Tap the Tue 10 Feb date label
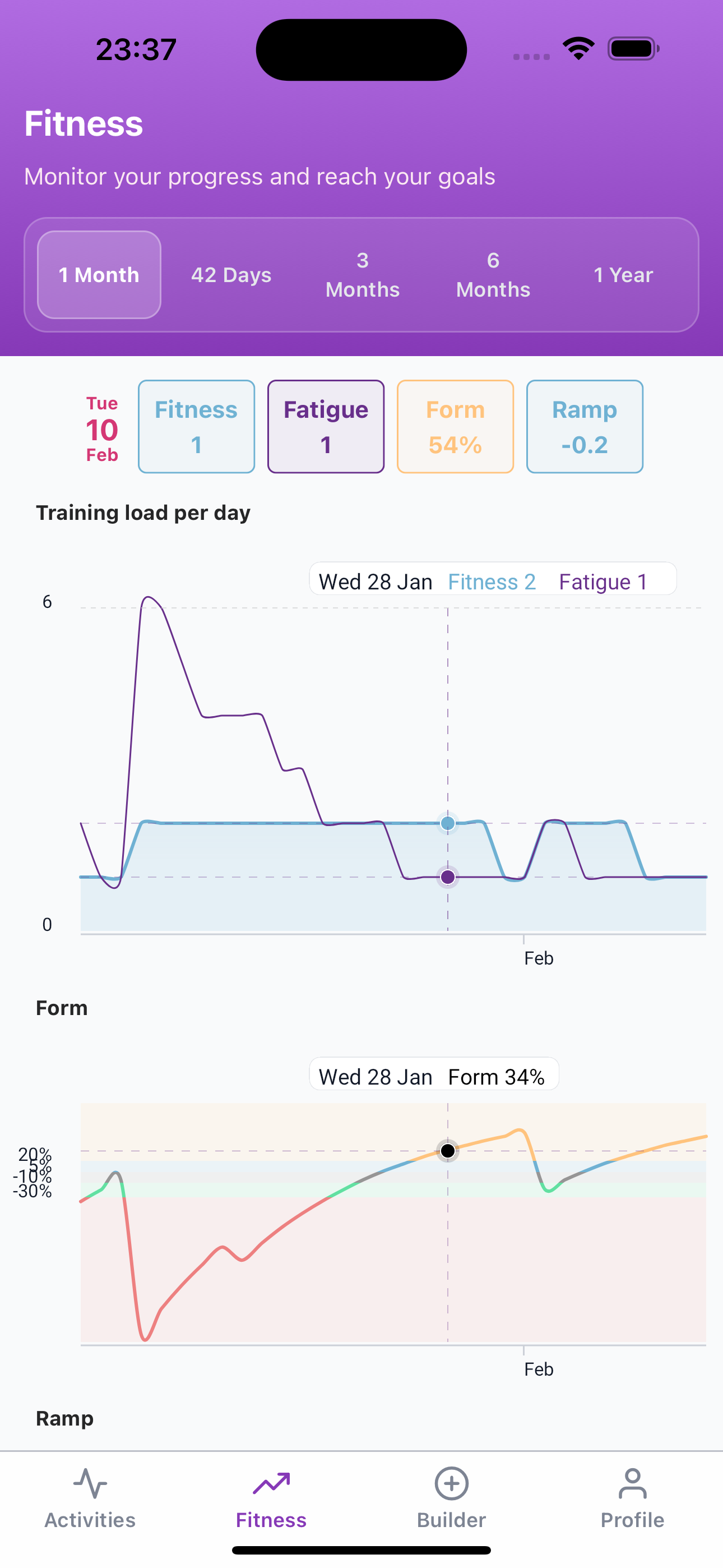 tap(101, 428)
